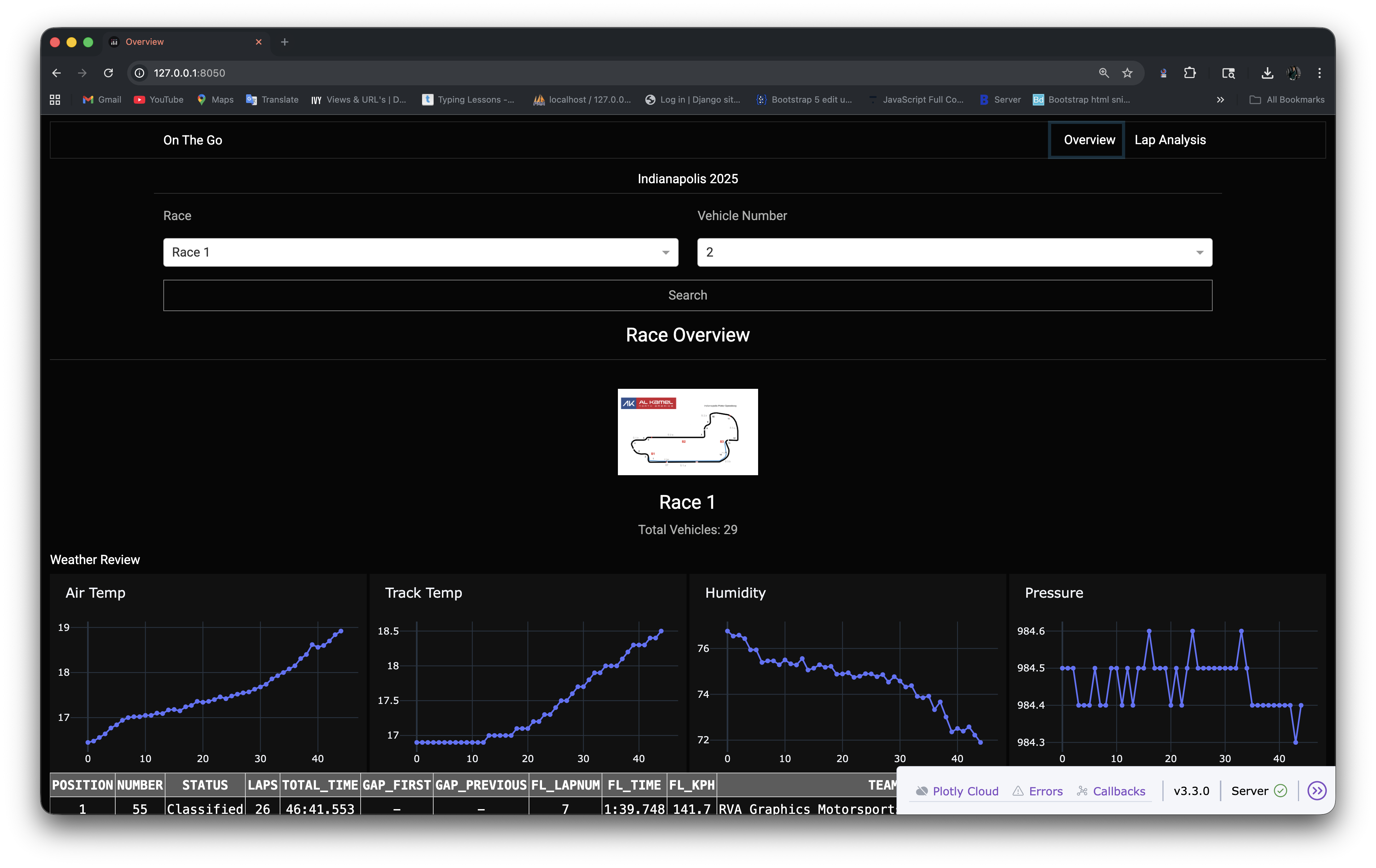1376x868 pixels.
Task: Open the apps grid bookmark icon
Action: pyautogui.click(x=55, y=100)
